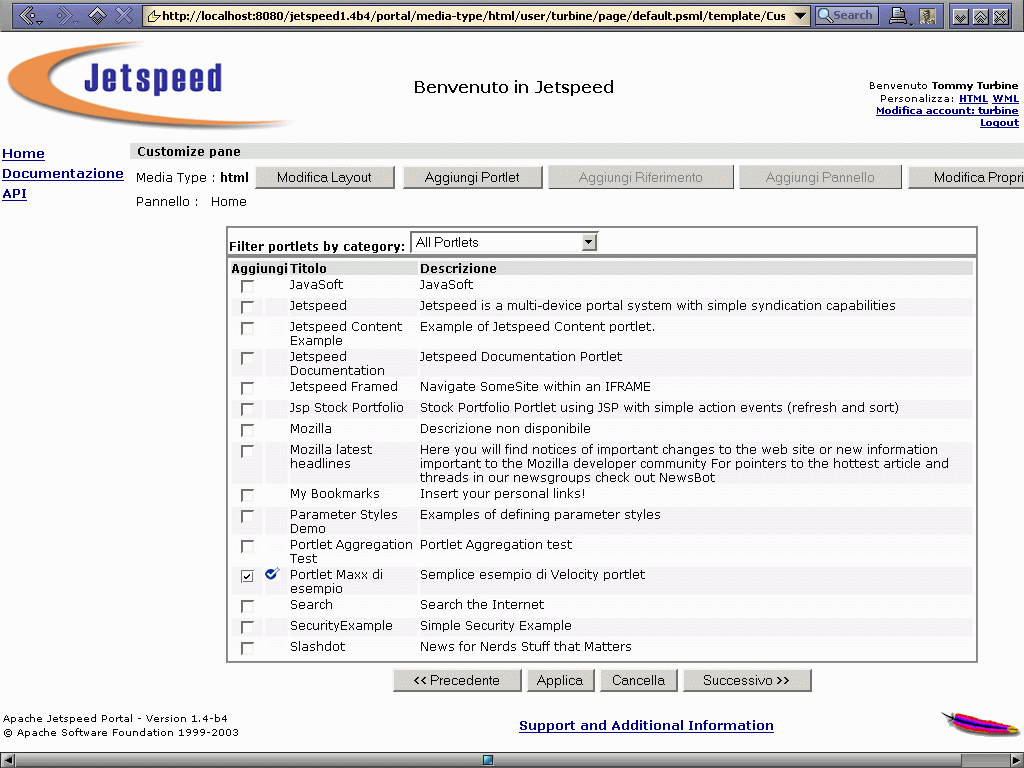This screenshot has width=1024, height=768.
Task: Click the Jetspeed logo image
Action: click(x=149, y=84)
